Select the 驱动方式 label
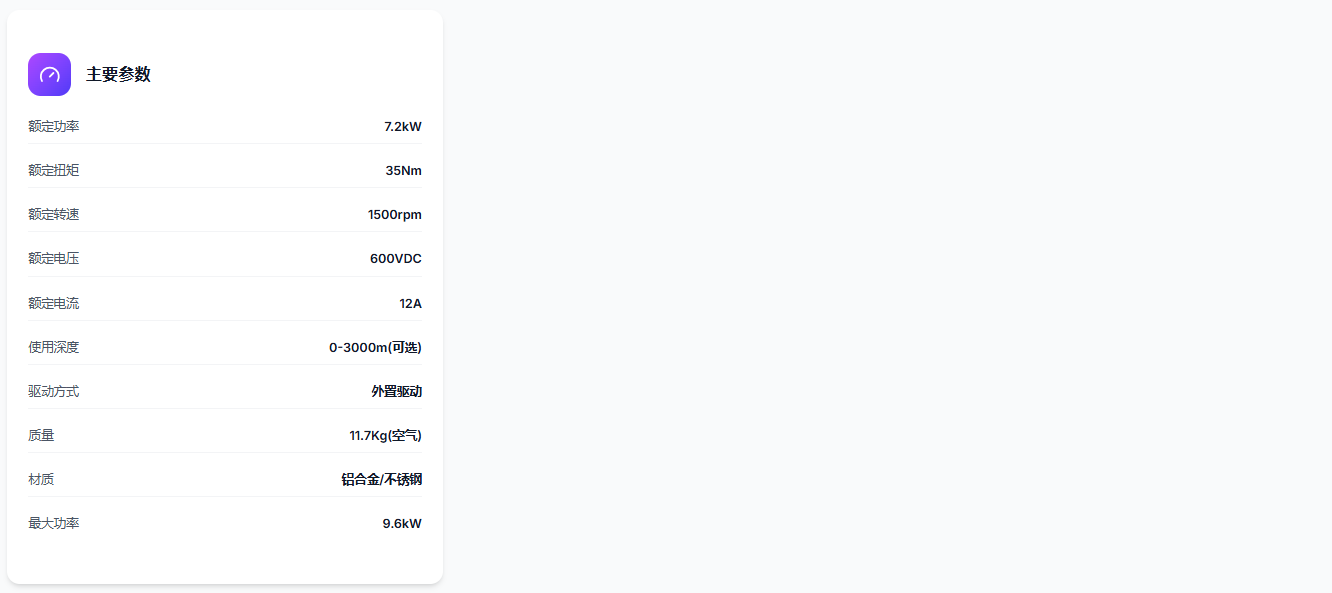1332x593 pixels. [54, 392]
